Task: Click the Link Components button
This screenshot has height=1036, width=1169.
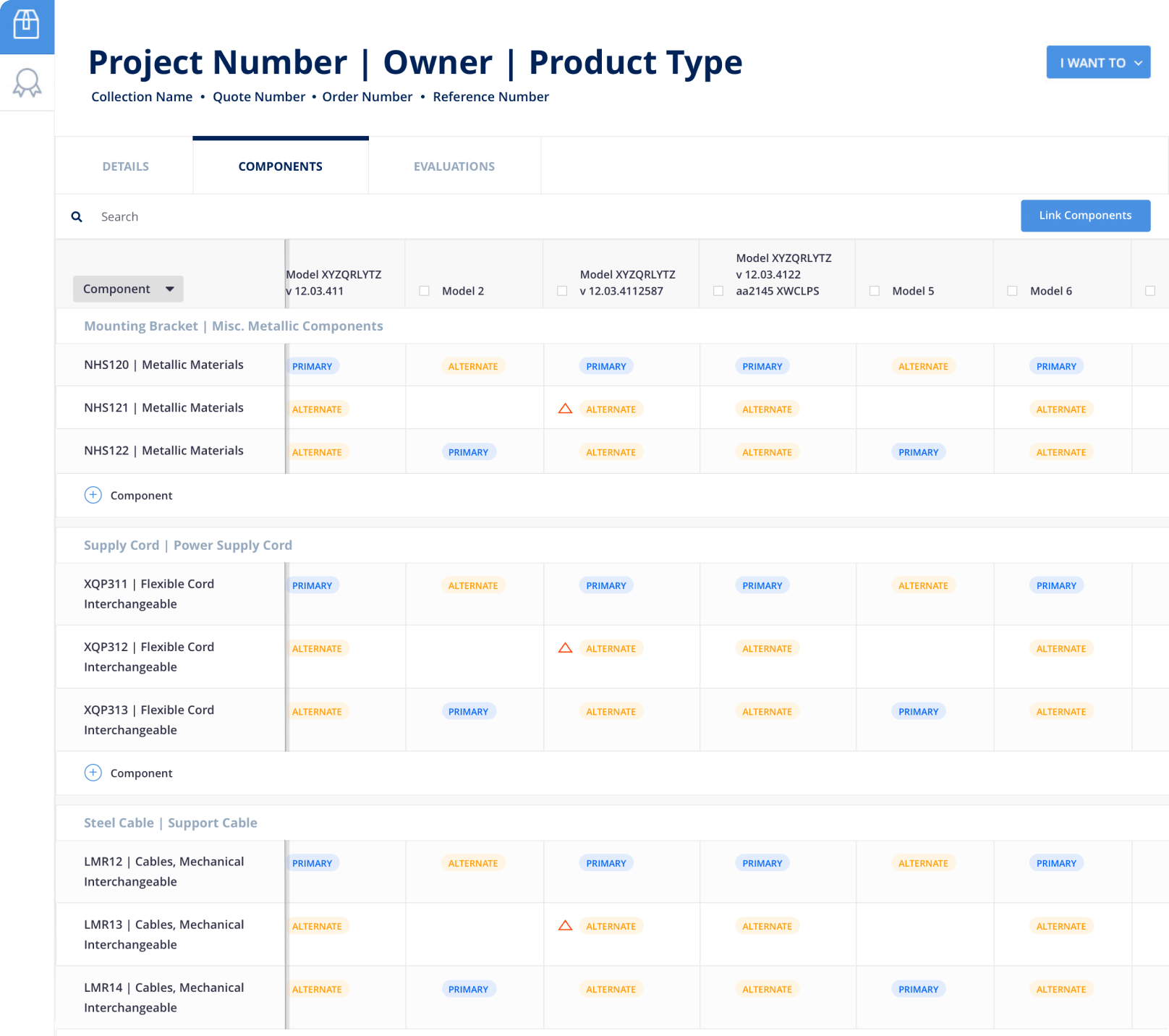Action: (1085, 216)
